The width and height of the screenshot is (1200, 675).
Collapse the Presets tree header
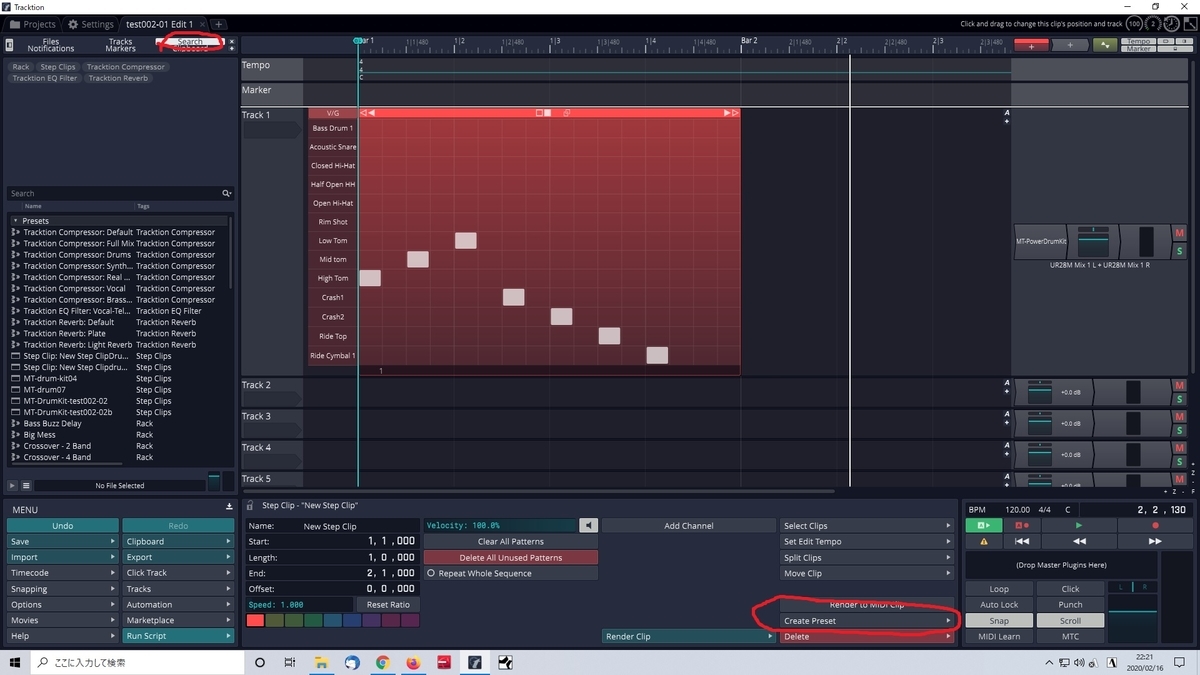click(x=120, y=220)
